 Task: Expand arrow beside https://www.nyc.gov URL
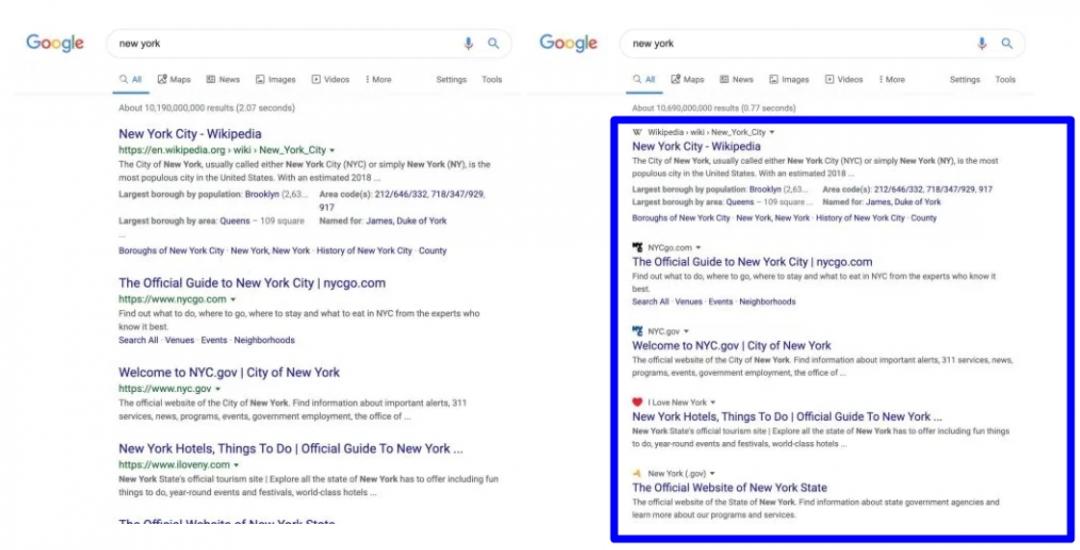coord(218,389)
